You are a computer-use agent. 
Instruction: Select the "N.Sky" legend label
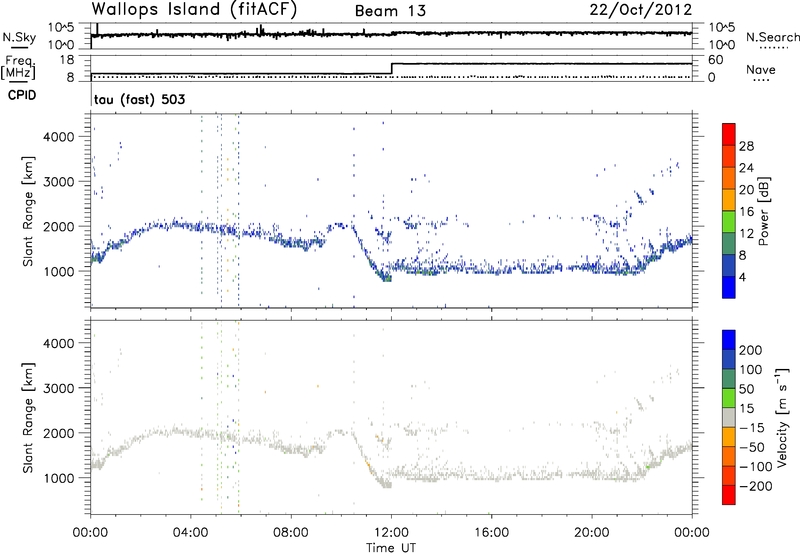[x=19, y=37]
